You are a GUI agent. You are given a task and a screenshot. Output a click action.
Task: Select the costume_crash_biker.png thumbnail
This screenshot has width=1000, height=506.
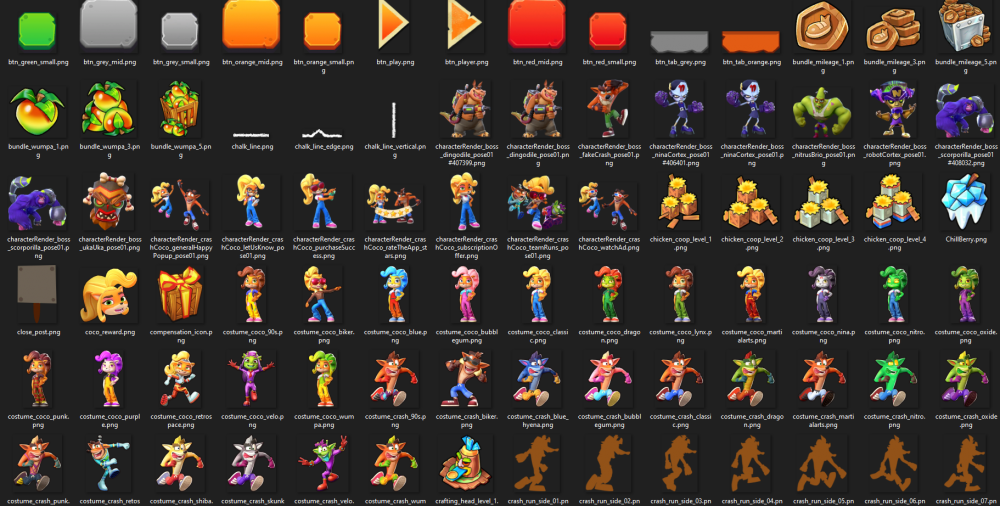(466, 378)
